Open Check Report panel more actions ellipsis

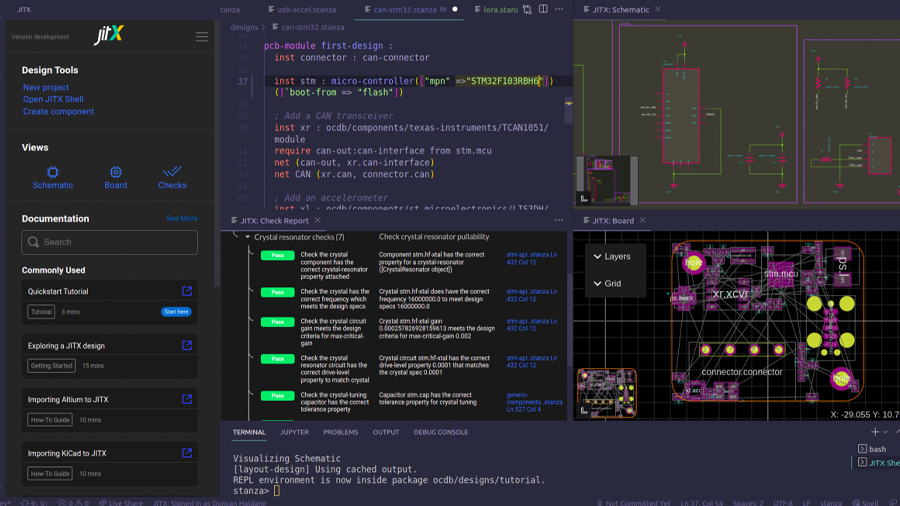(x=559, y=220)
